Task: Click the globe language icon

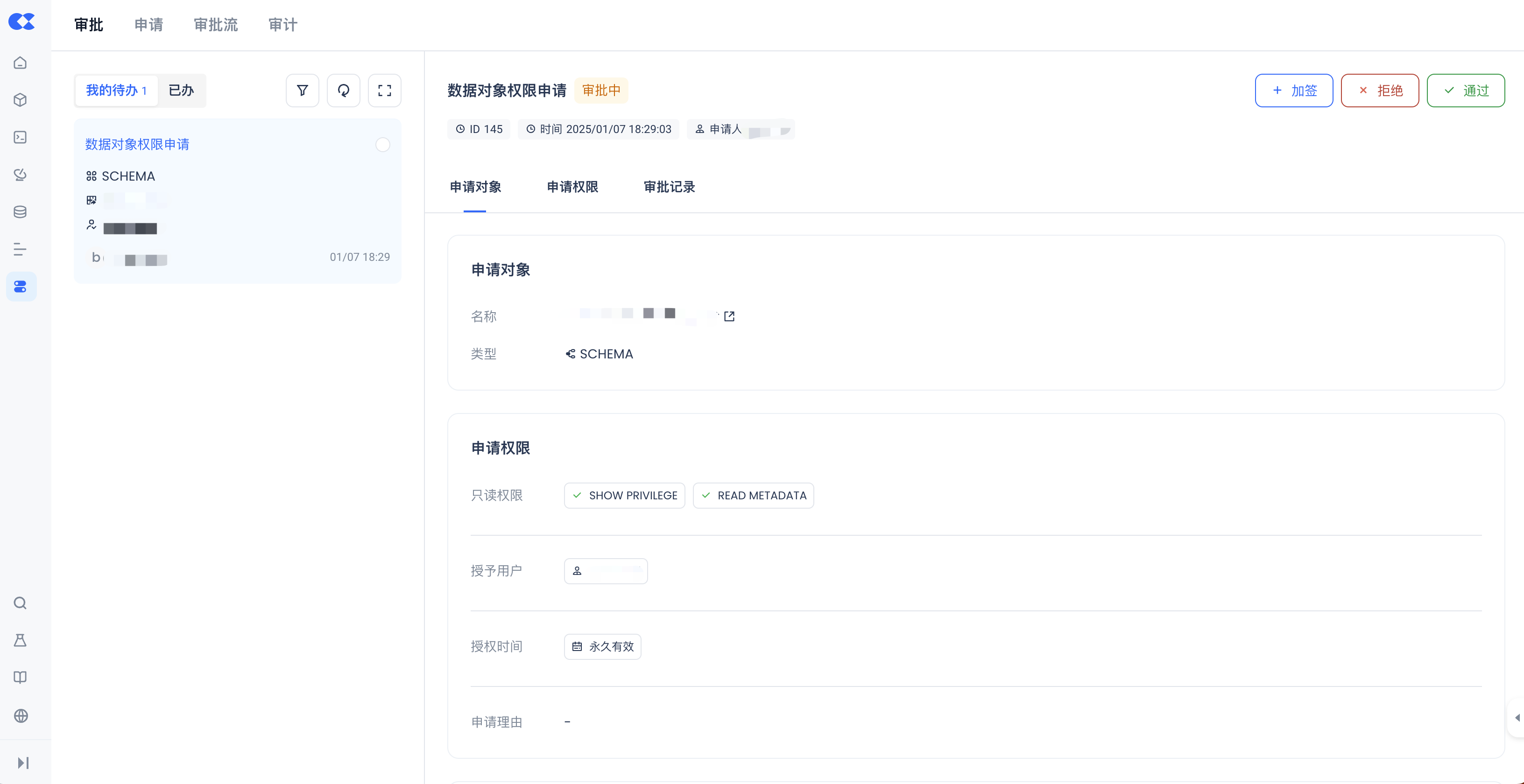Action: [x=21, y=715]
